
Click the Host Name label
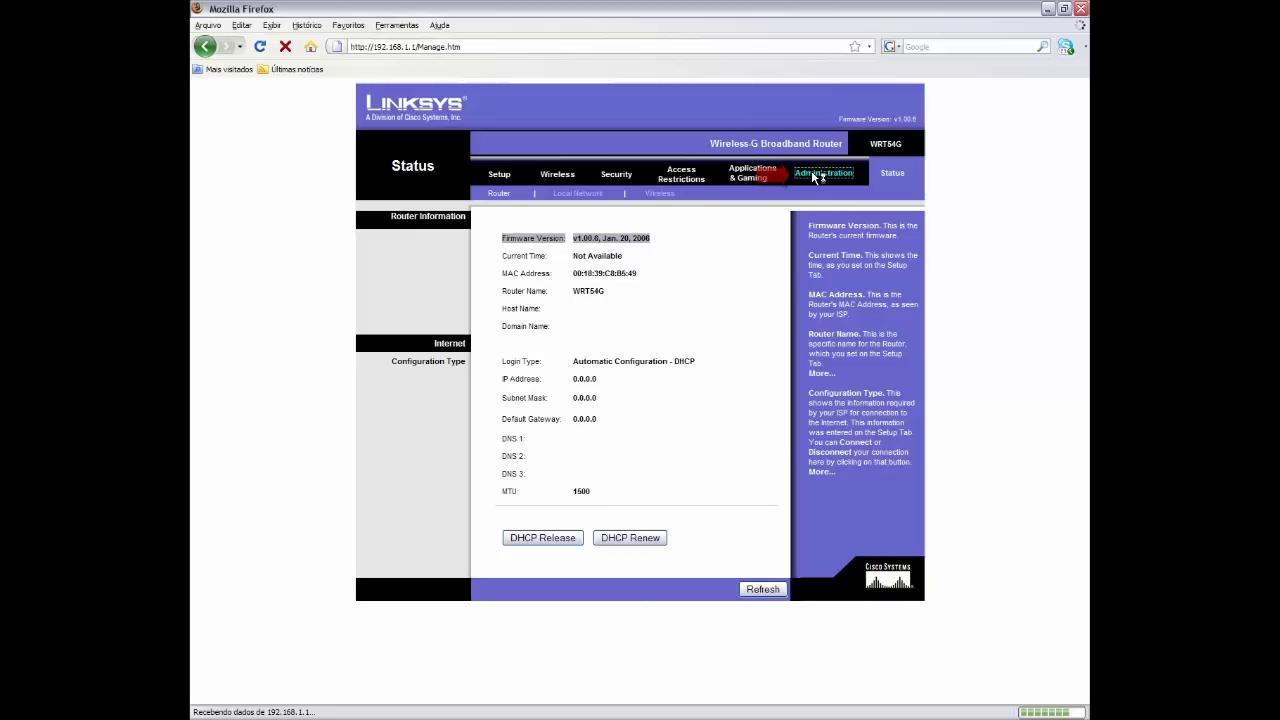coord(521,309)
